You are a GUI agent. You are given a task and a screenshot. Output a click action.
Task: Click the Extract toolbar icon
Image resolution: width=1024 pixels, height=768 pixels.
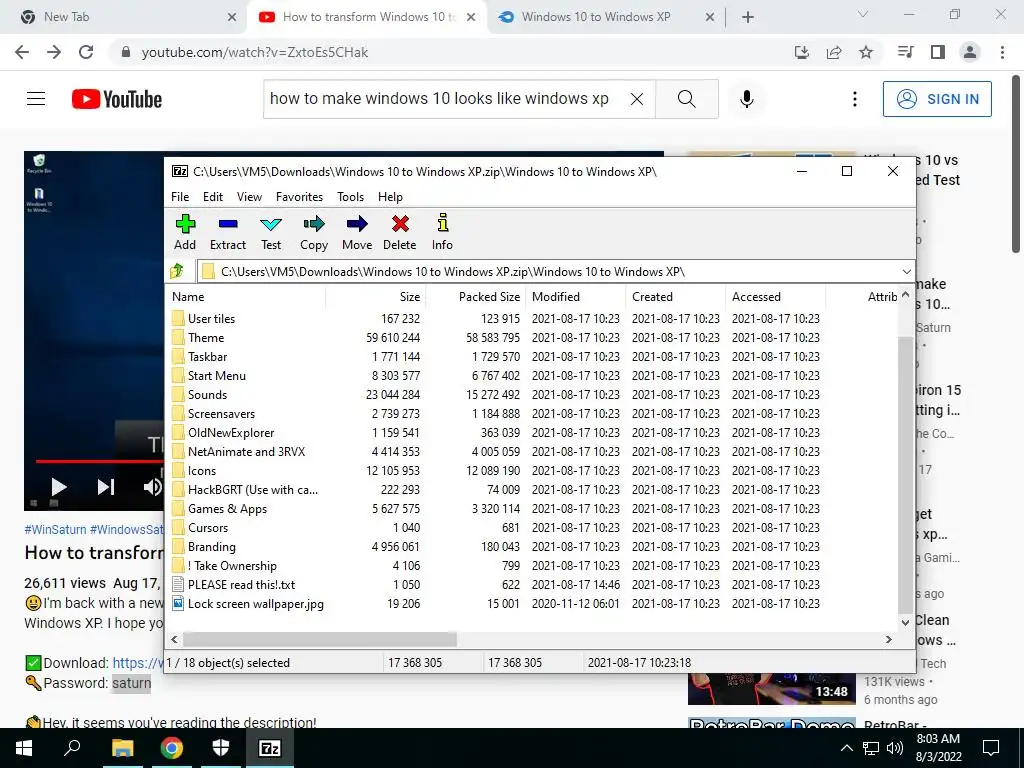(x=227, y=232)
